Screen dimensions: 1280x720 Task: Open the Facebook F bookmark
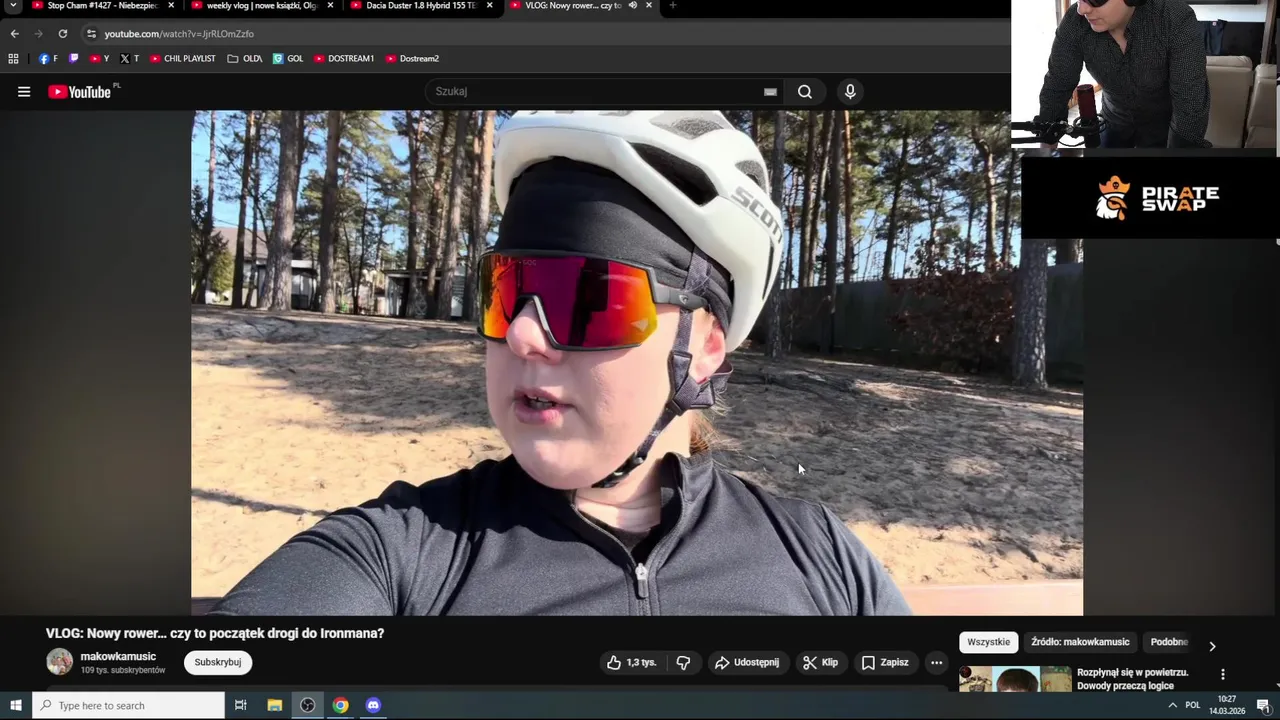pos(48,59)
